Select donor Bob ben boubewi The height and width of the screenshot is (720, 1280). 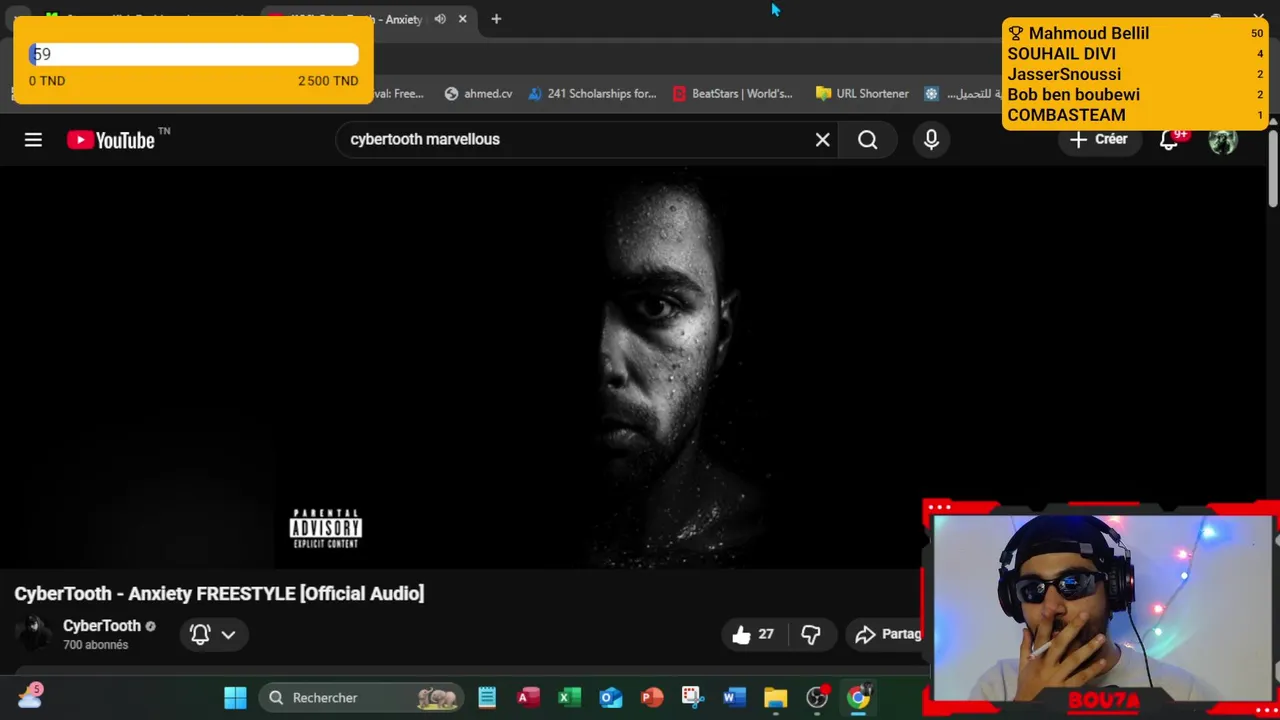pos(1073,95)
